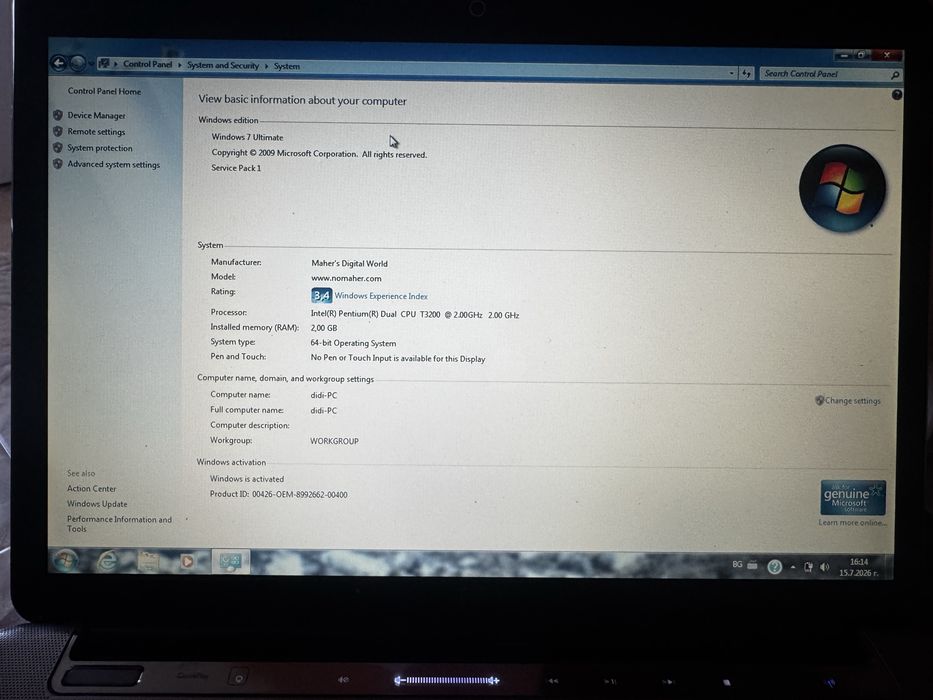Viewport: 933px width, 700px height.
Task: Click the BG language indicator
Action: click(737, 564)
